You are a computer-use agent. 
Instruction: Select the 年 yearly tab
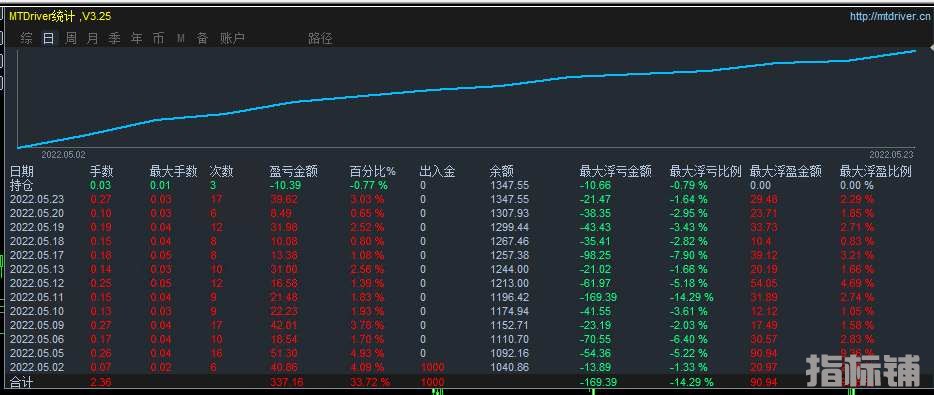tap(136, 39)
